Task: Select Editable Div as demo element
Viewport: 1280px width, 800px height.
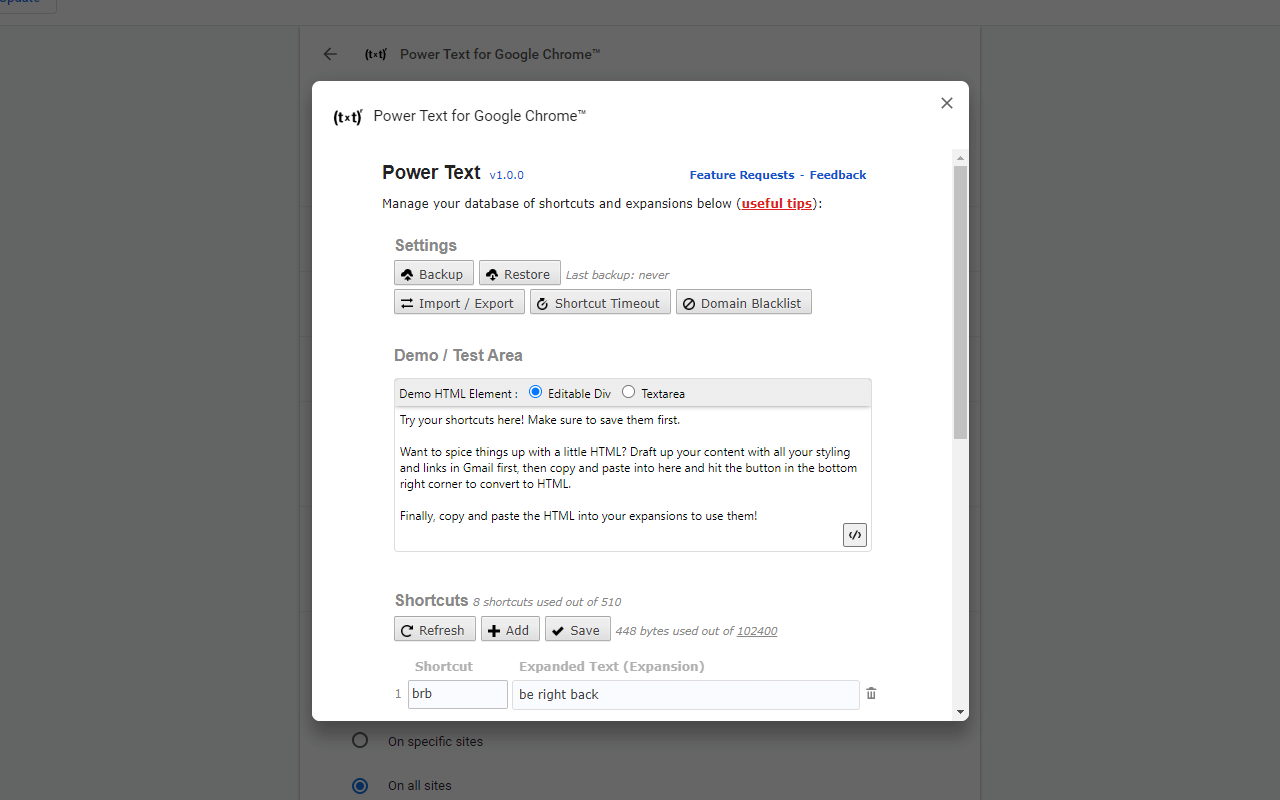Action: 535,391
